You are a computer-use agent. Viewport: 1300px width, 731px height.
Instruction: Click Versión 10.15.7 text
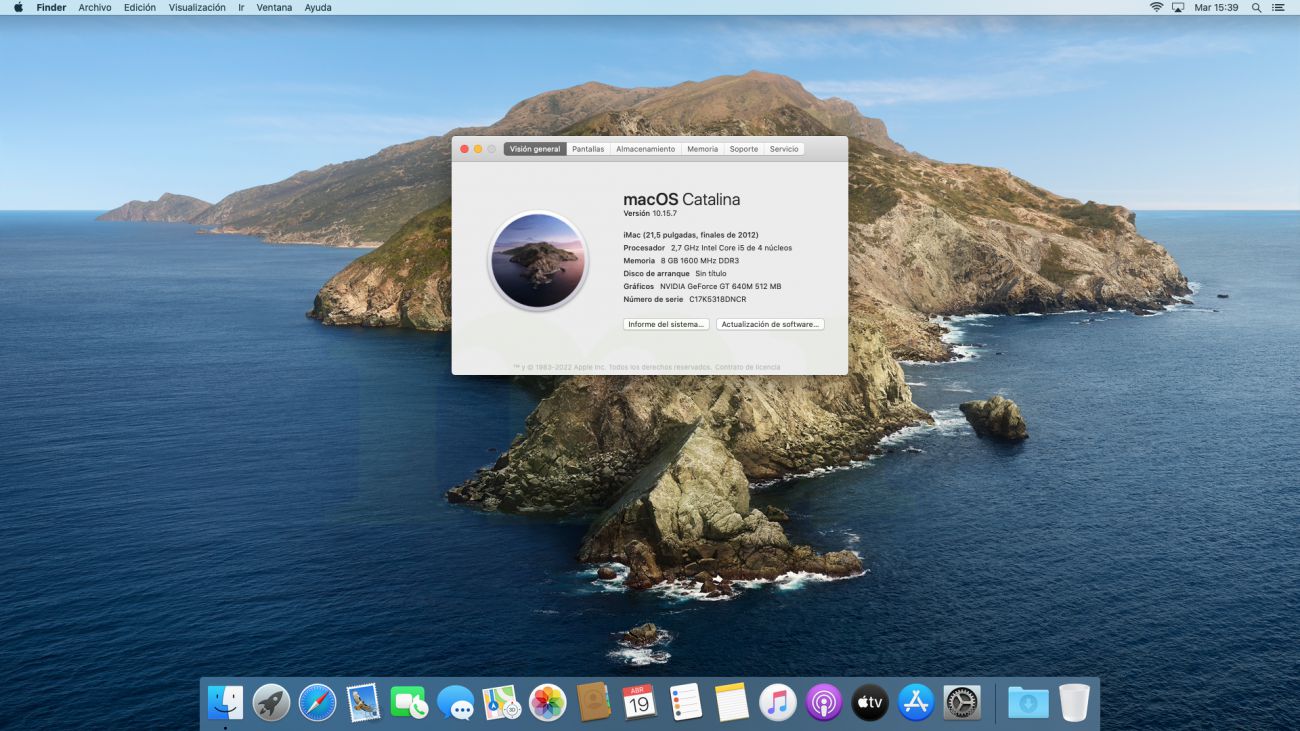tap(650, 213)
